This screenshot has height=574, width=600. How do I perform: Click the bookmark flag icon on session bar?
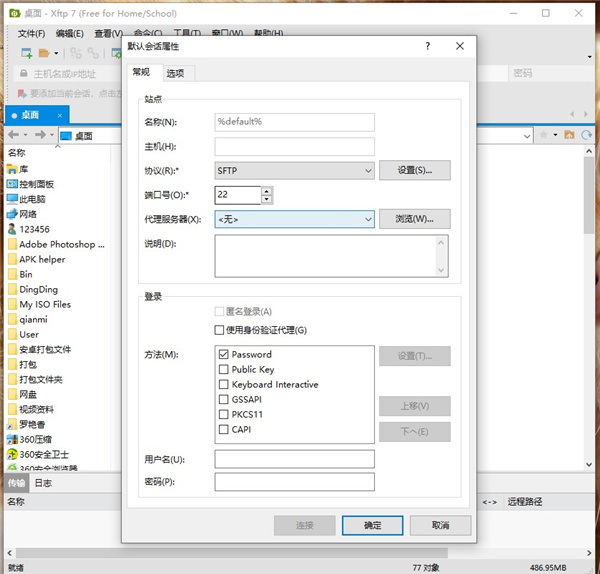point(22,93)
